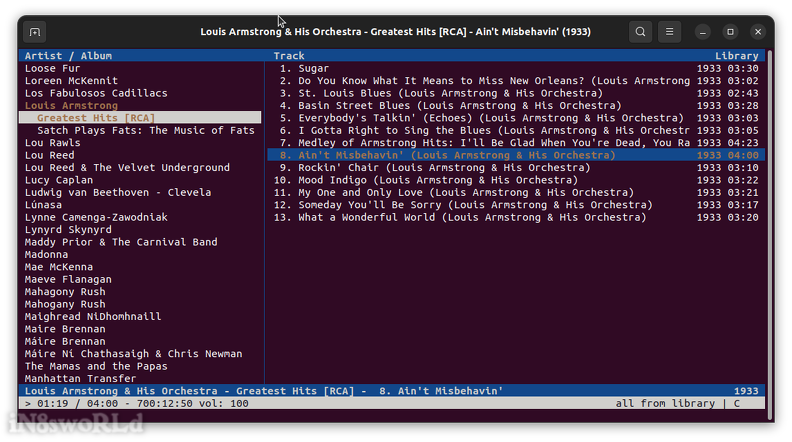Click the vol: 100 status text
The height and width of the screenshot is (442, 792).
pyautogui.click(x=224, y=404)
